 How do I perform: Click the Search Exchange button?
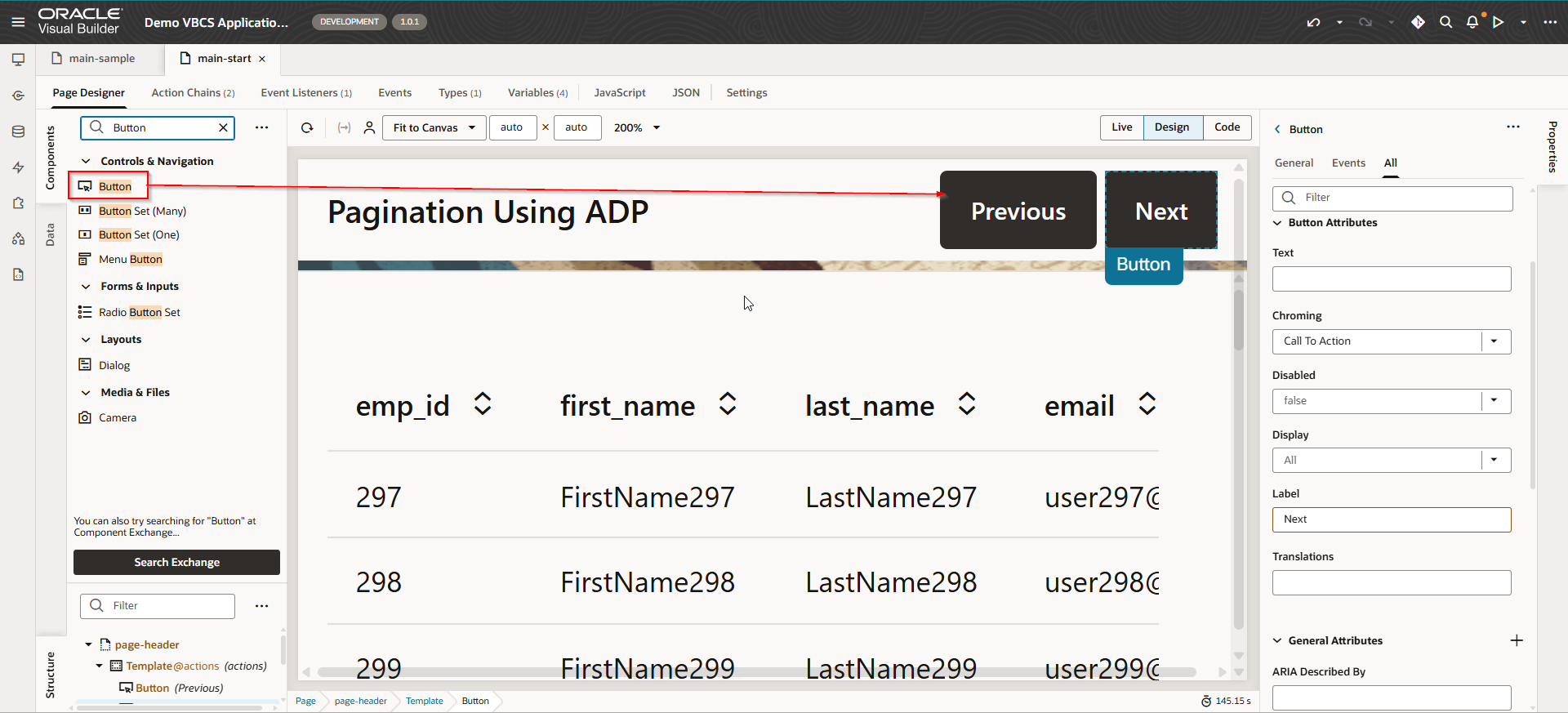(x=176, y=563)
